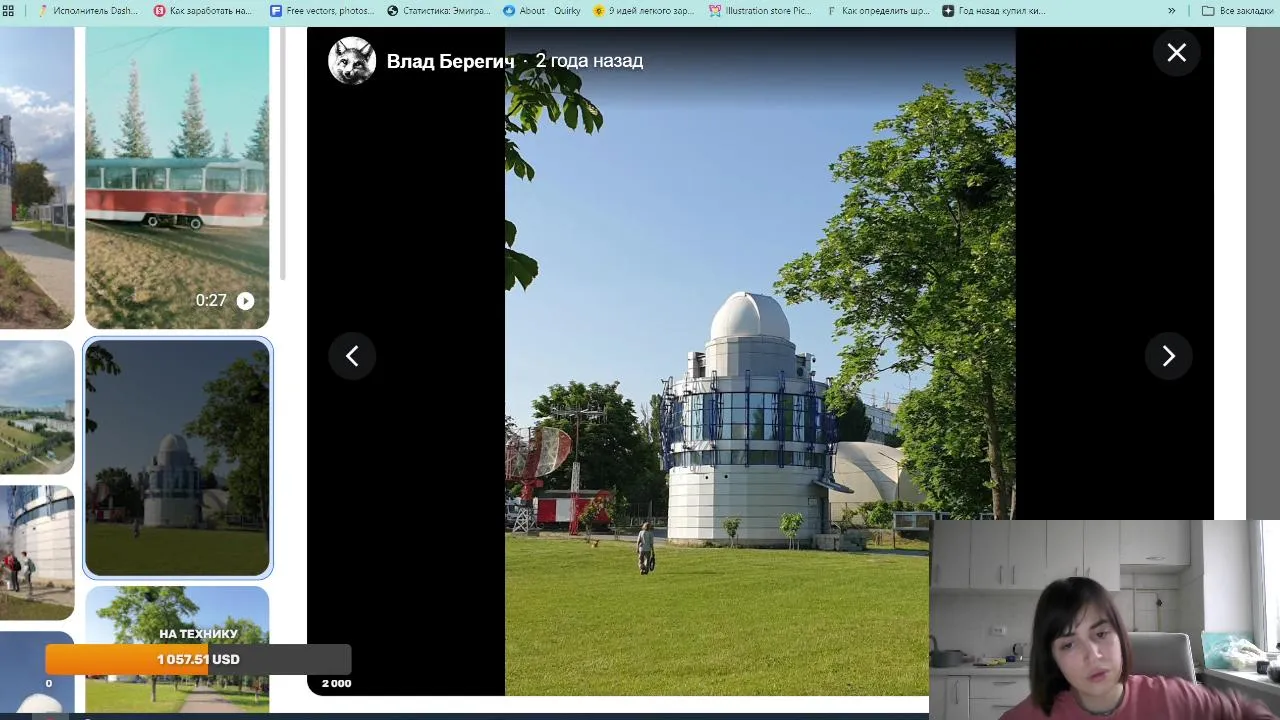Open the 'Free vectors, photos...' bookmark
Image resolution: width=1280 pixels, height=720 pixels.
[322, 11]
